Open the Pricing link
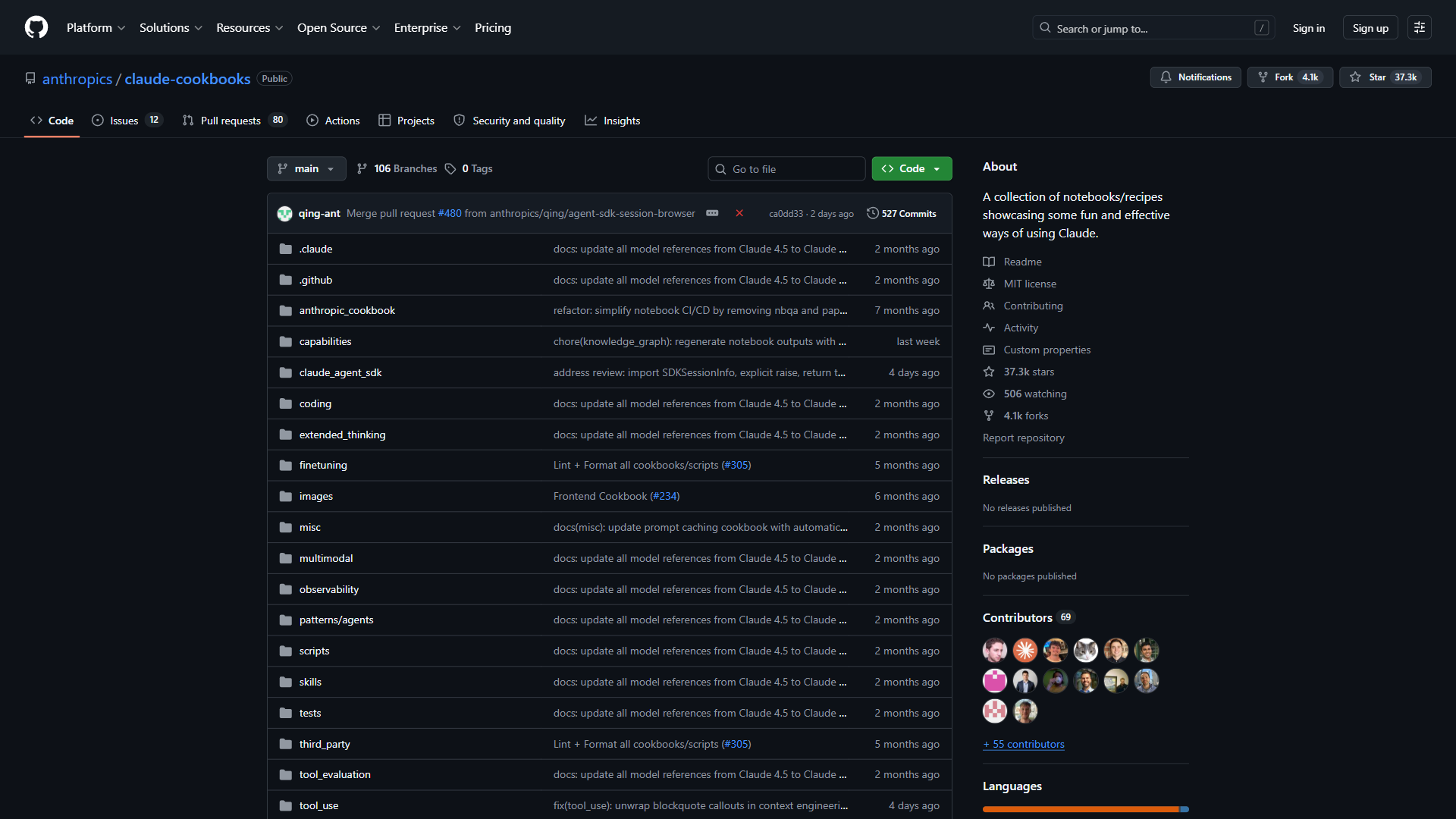Screen dimensions: 1456x819 coord(493,27)
